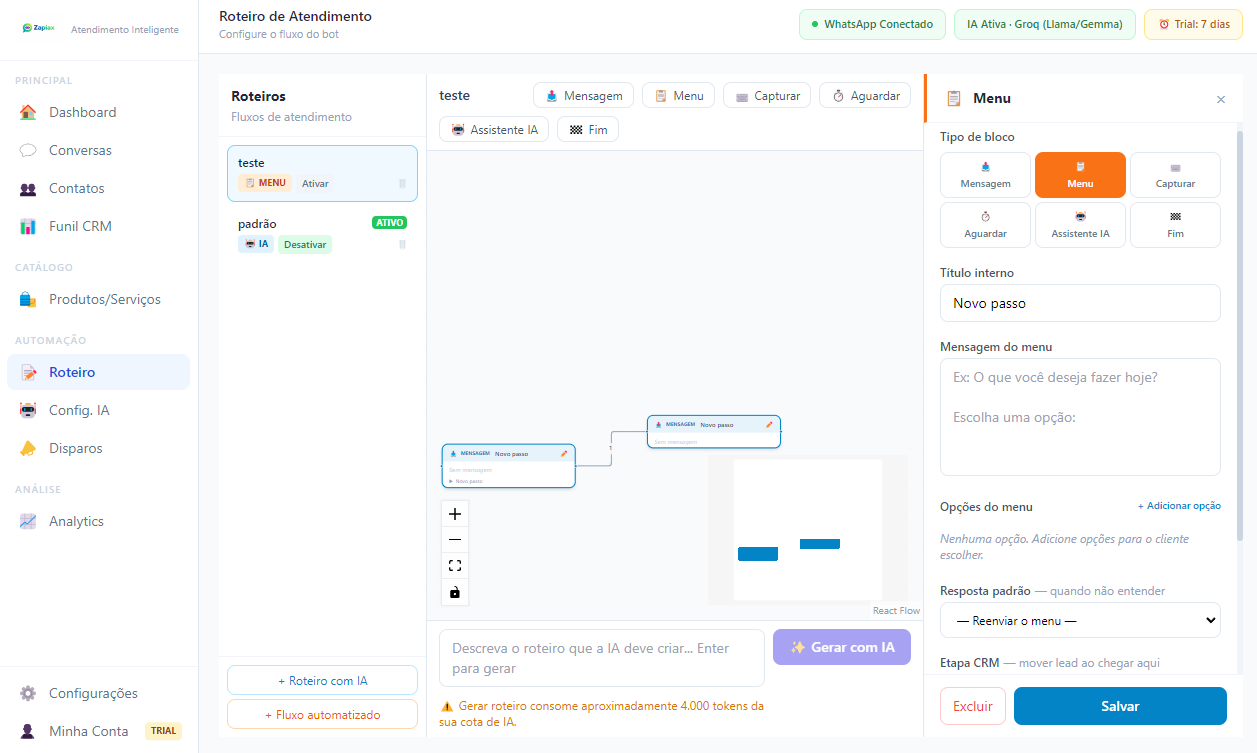Viewport: 1257px width, 753px height.
Task: Add a Capturar block from toolbar
Action: click(767, 96)
